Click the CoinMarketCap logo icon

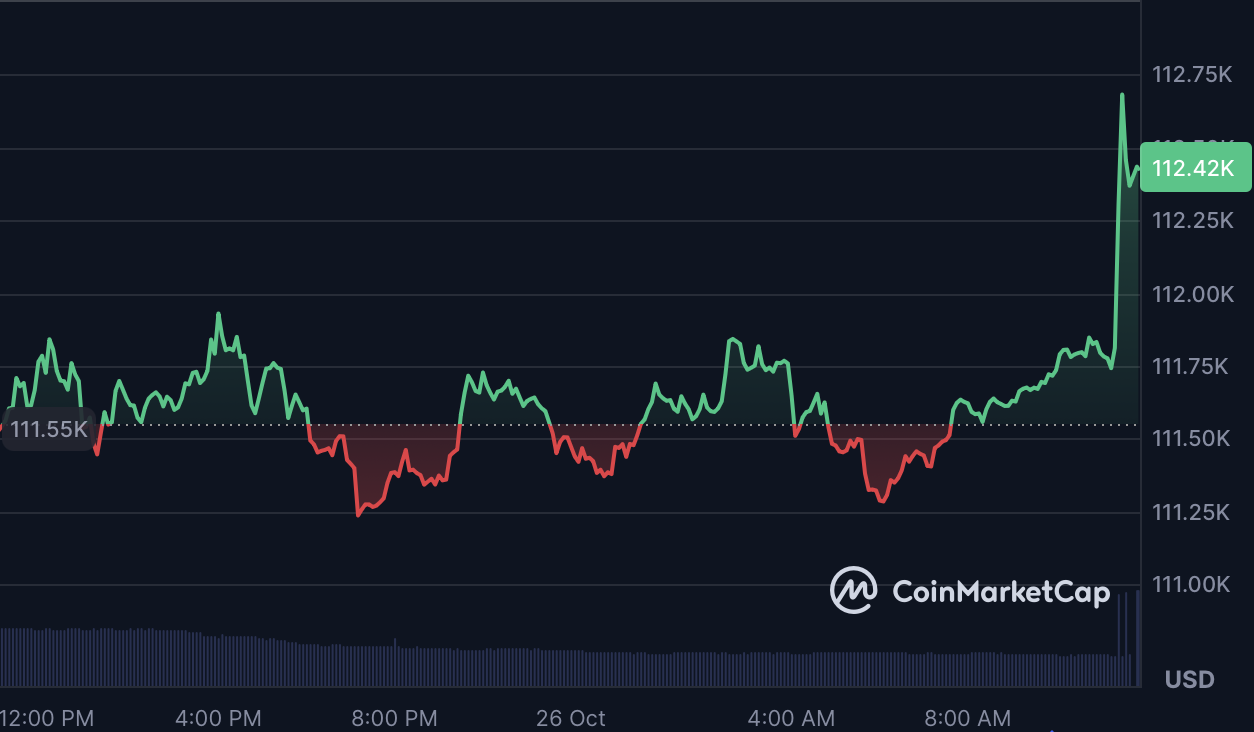pyautogui.click(x=853, y=591)
